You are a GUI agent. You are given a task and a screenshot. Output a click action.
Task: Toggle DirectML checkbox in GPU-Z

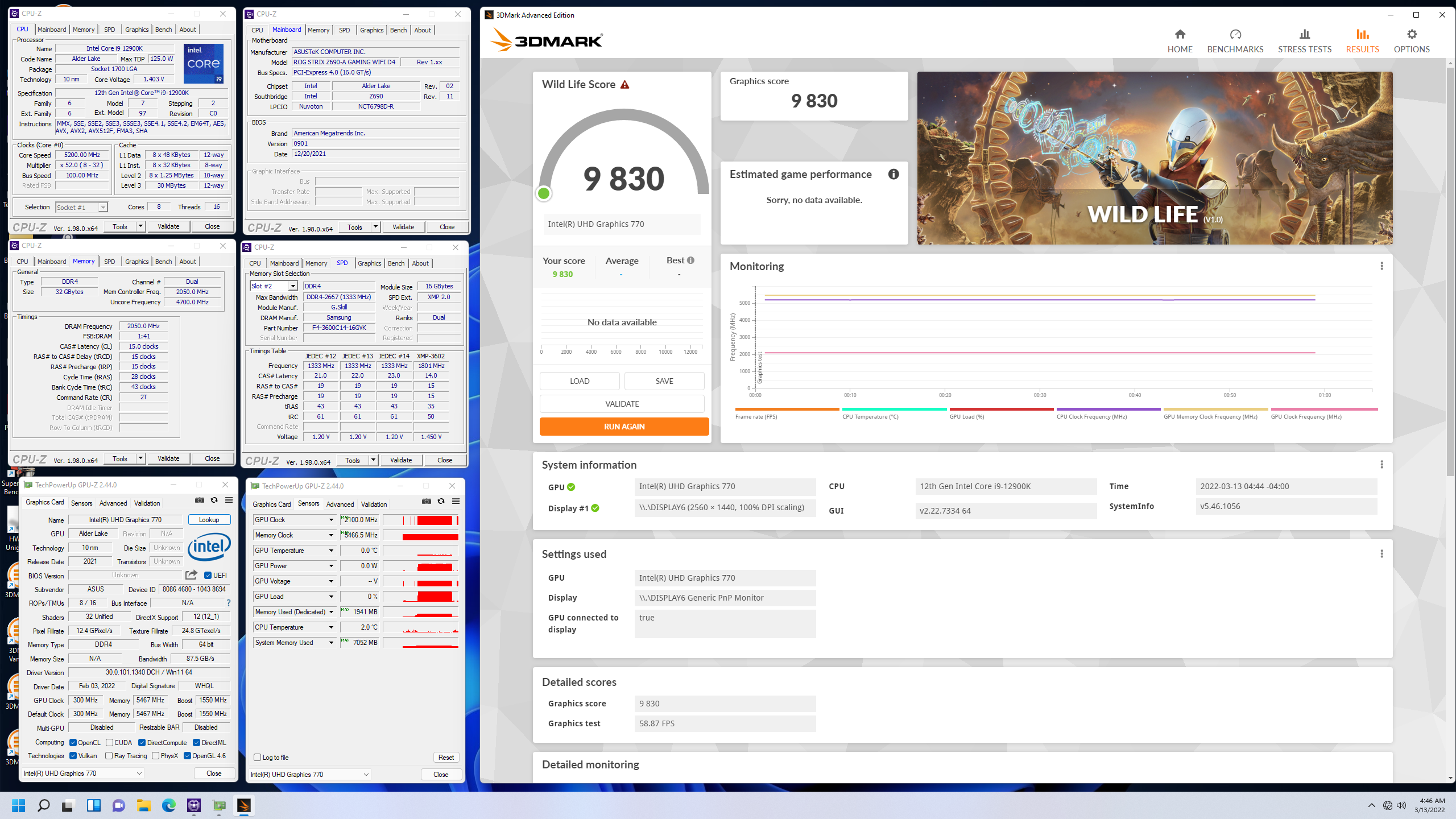click(x=196, y=742)
